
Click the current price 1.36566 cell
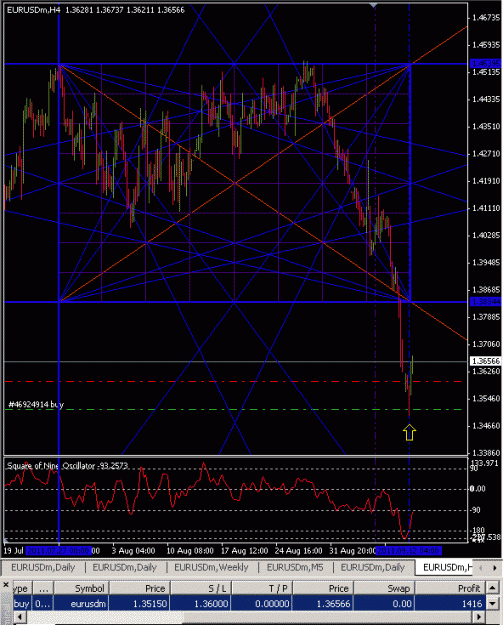(x=323, y=603)
